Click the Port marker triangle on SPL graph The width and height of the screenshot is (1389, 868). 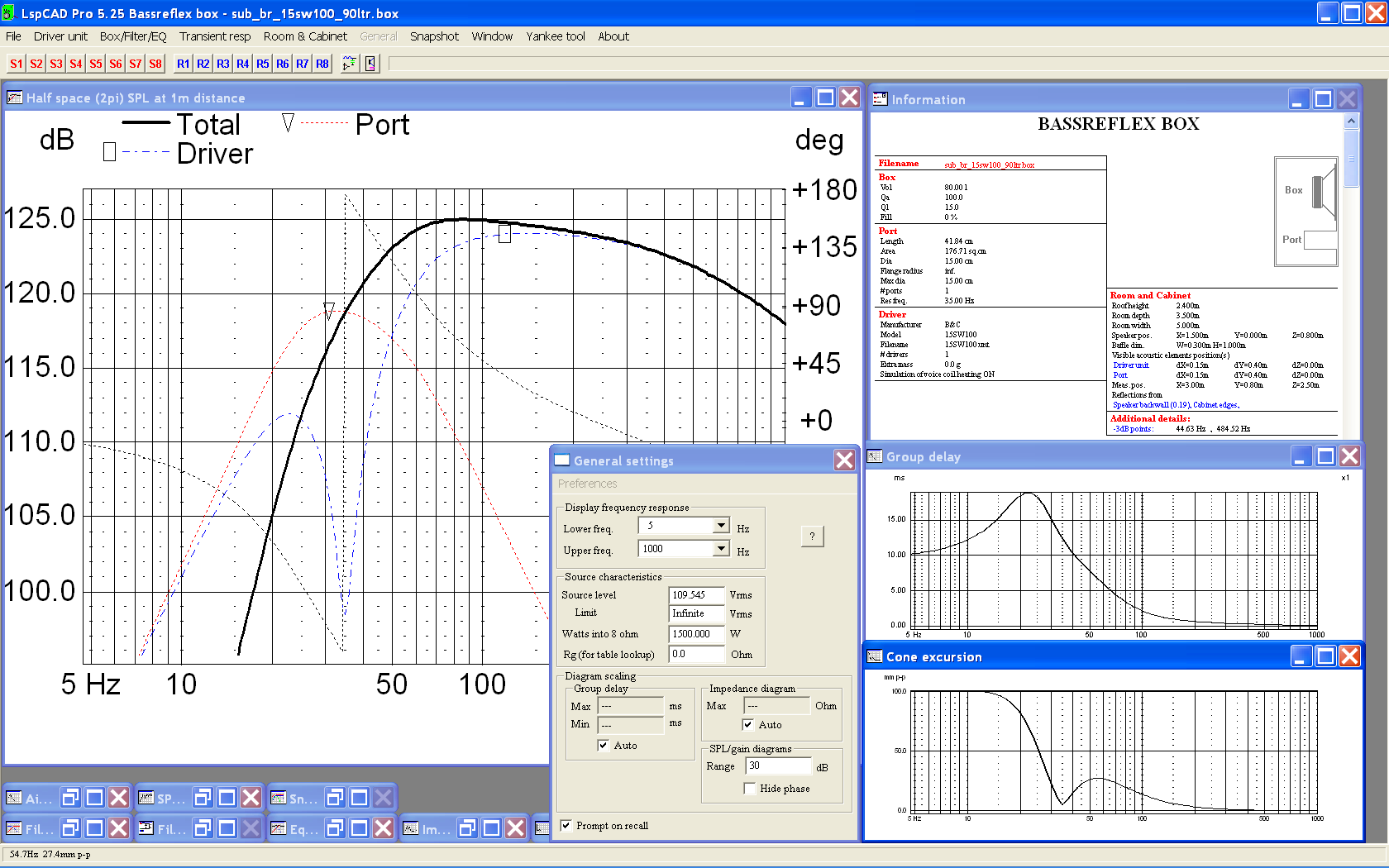click(329, 311)
